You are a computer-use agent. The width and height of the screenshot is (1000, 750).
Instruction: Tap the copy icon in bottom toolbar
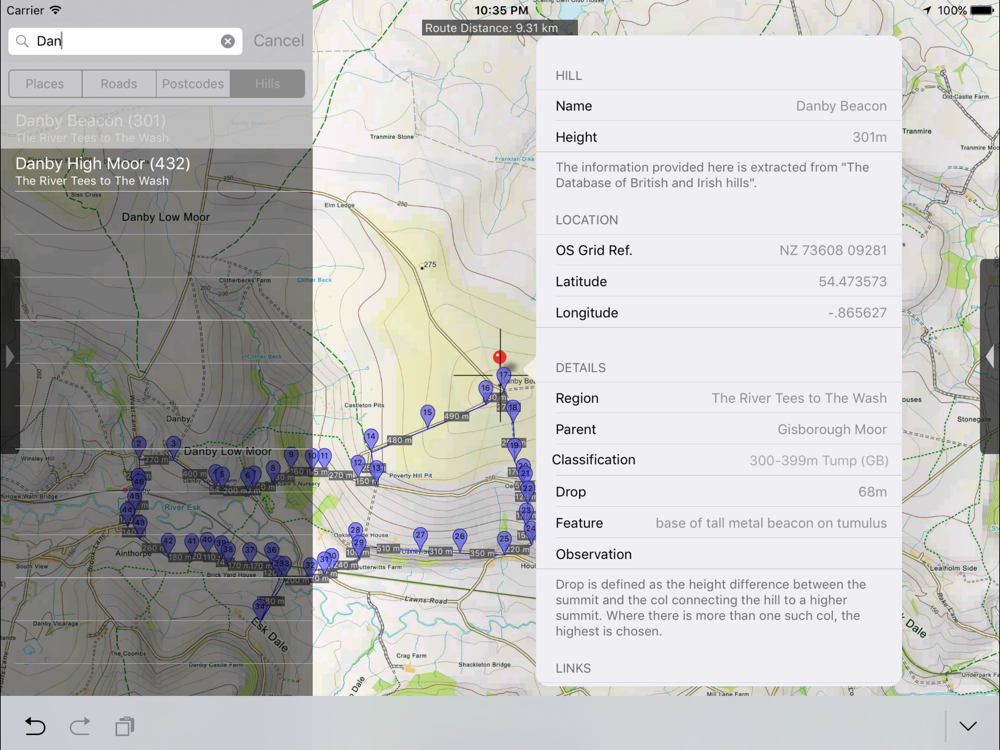(x=124, y=726)
